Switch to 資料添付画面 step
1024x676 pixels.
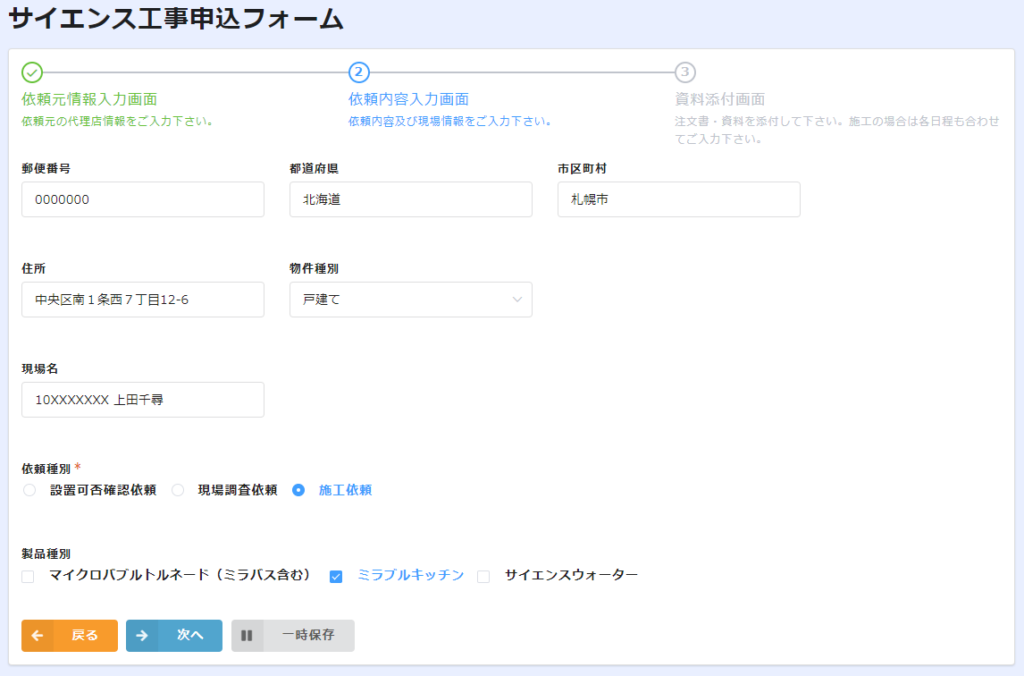coord(720,99)
